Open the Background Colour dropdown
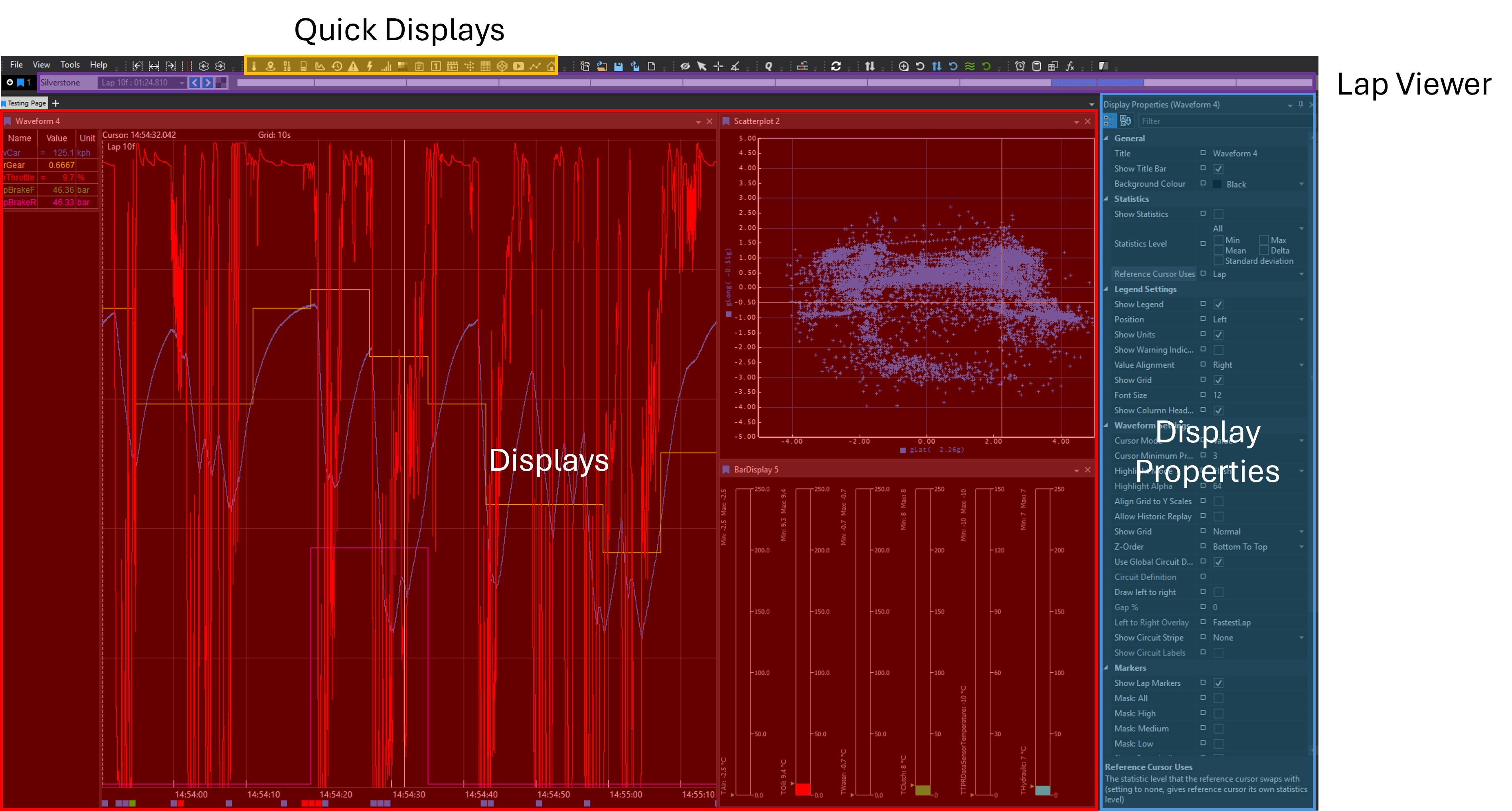The height and width of the screenshot is (811, 1512). (1301, 184)
